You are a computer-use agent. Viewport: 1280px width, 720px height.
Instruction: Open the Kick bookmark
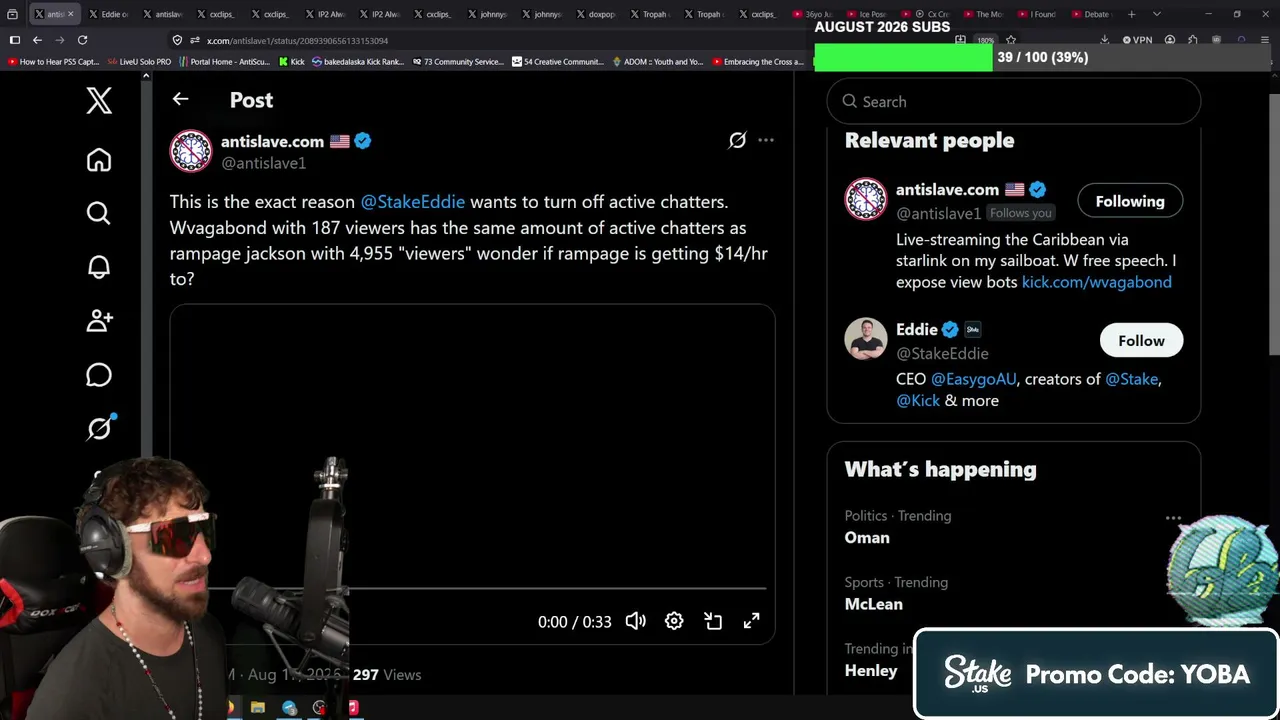point(291,62)
